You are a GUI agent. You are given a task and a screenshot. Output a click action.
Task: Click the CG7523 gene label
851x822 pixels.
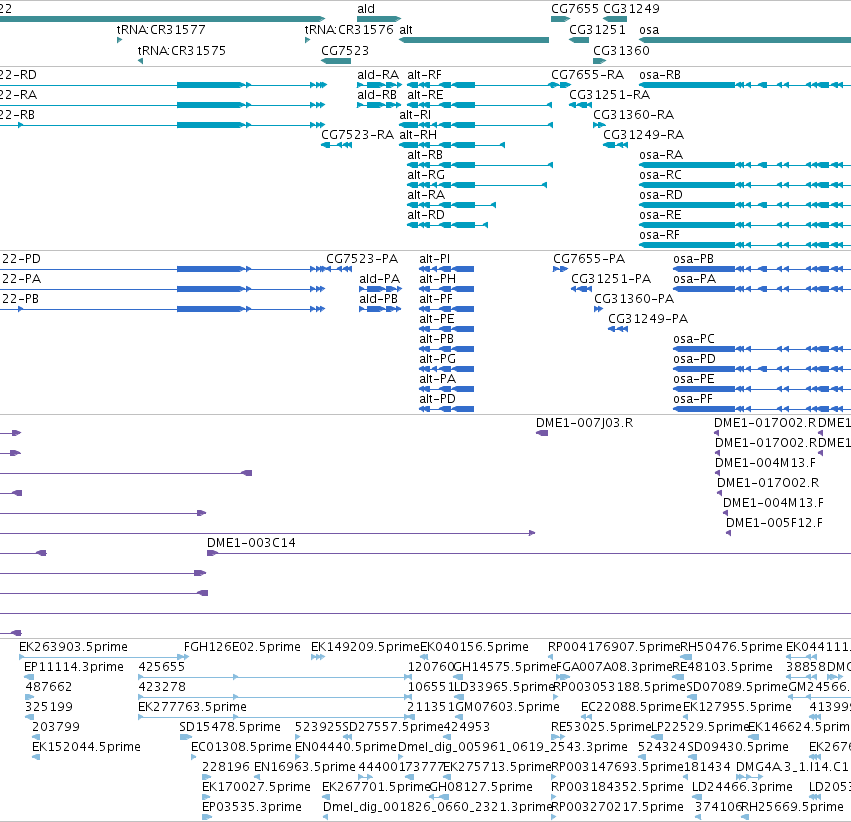pyautogui.click(x=345, y=50)
